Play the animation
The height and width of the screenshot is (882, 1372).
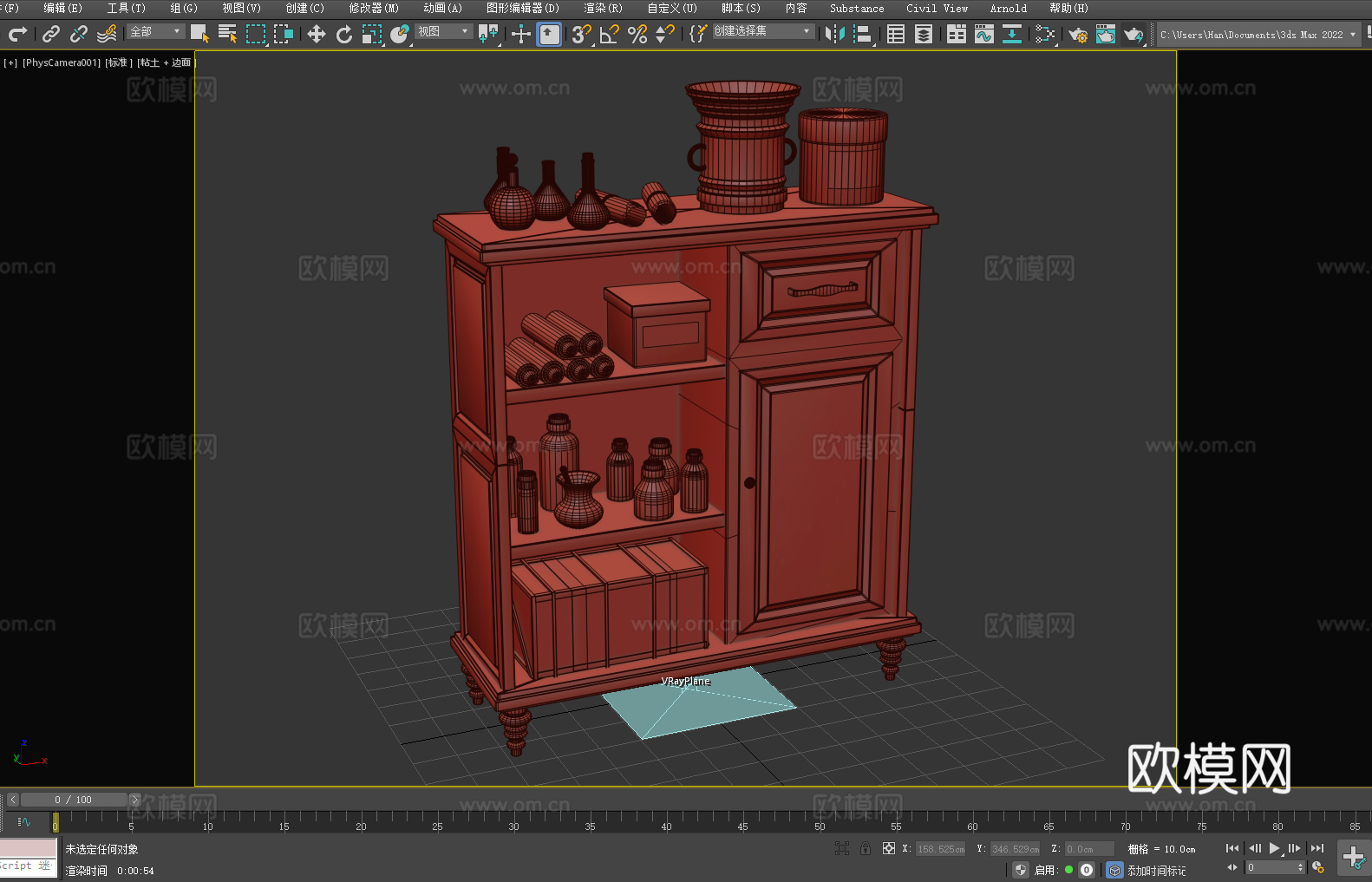tap(1275, 848)
